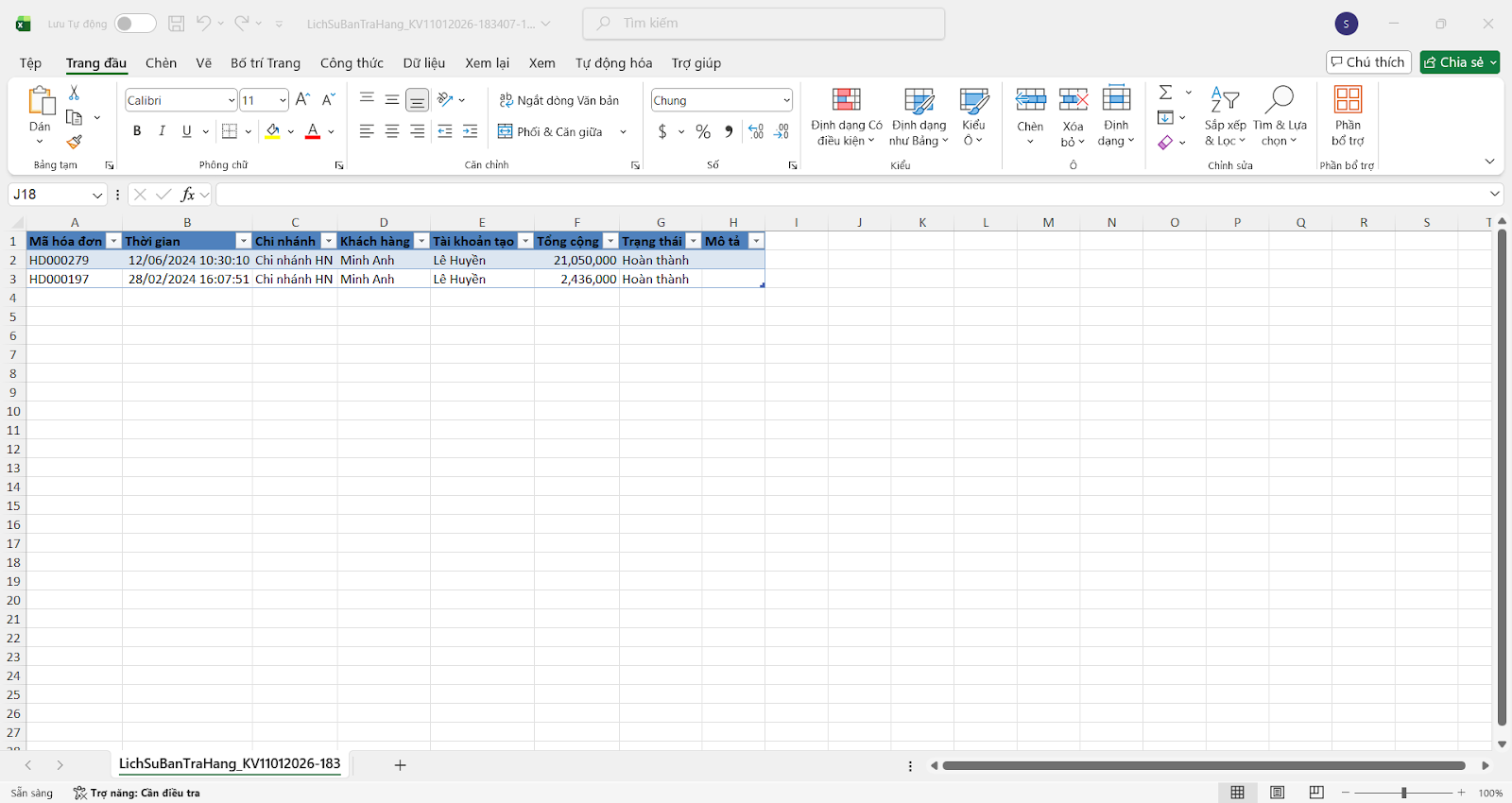The image size is (1512, 803).
Task: Apply percent style format
Action: coord(703,131)
